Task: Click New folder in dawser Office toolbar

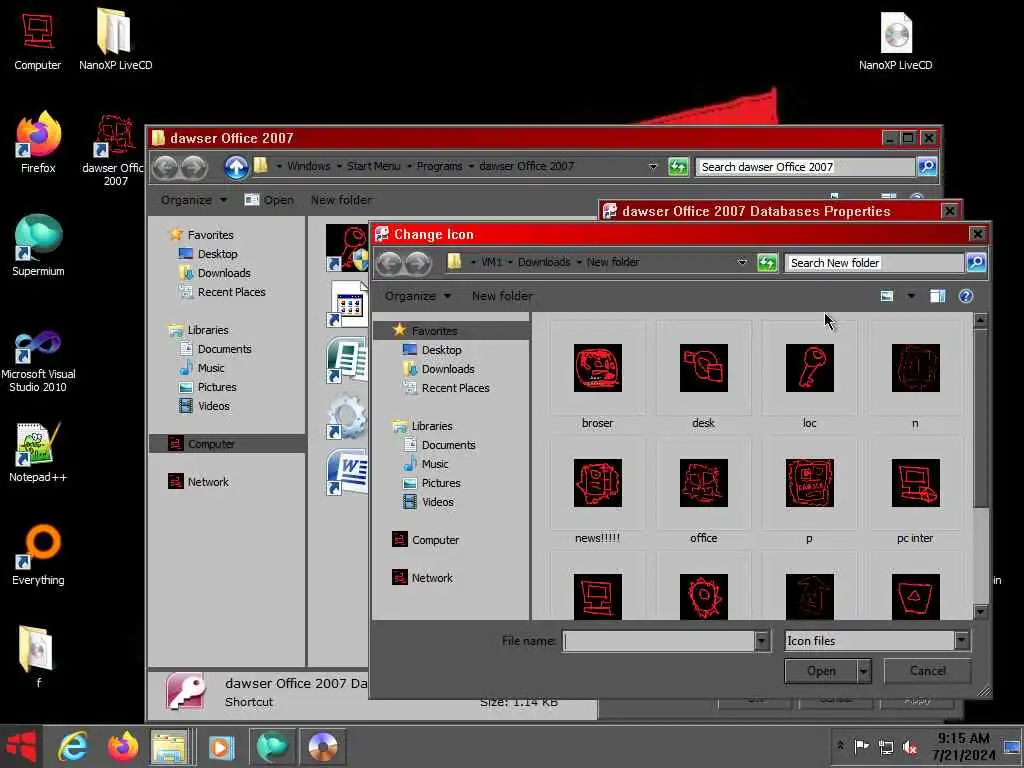Action: (341, 200)
